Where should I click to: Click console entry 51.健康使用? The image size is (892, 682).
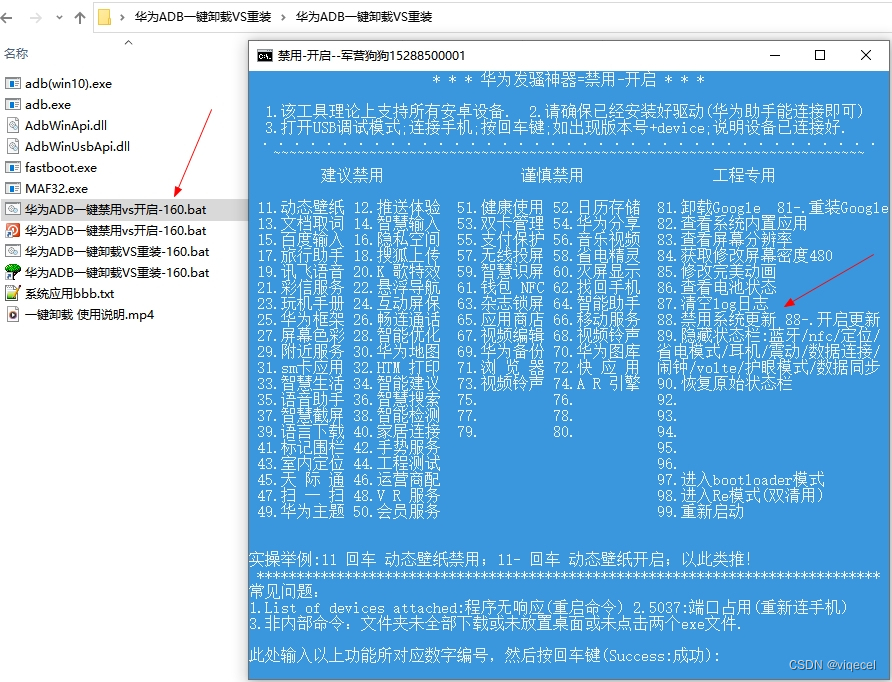[501, 207]
